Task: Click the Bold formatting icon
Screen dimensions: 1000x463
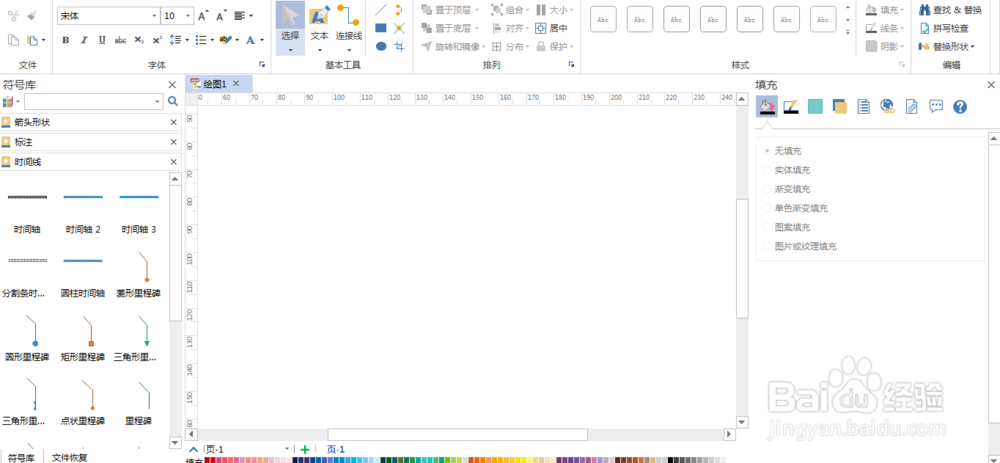Action: click(66, 40)
